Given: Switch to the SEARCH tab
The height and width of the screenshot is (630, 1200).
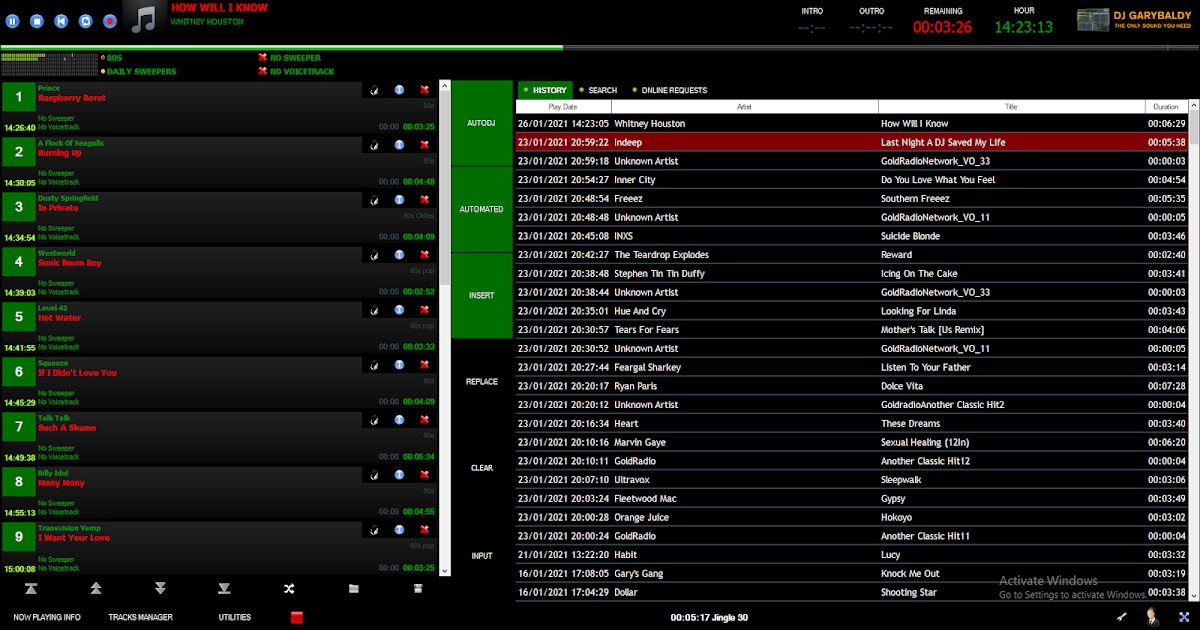Looking at the screenshot, I should (600, 89).
